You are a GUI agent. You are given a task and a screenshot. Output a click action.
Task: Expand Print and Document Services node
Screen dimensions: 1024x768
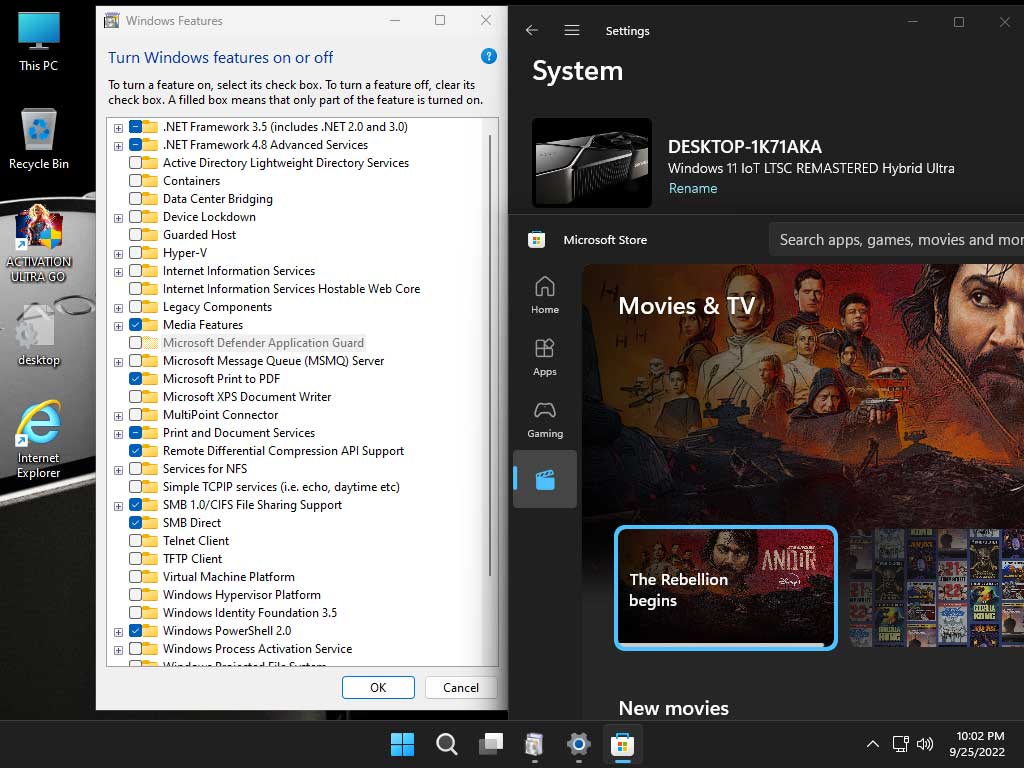(118, 434)
